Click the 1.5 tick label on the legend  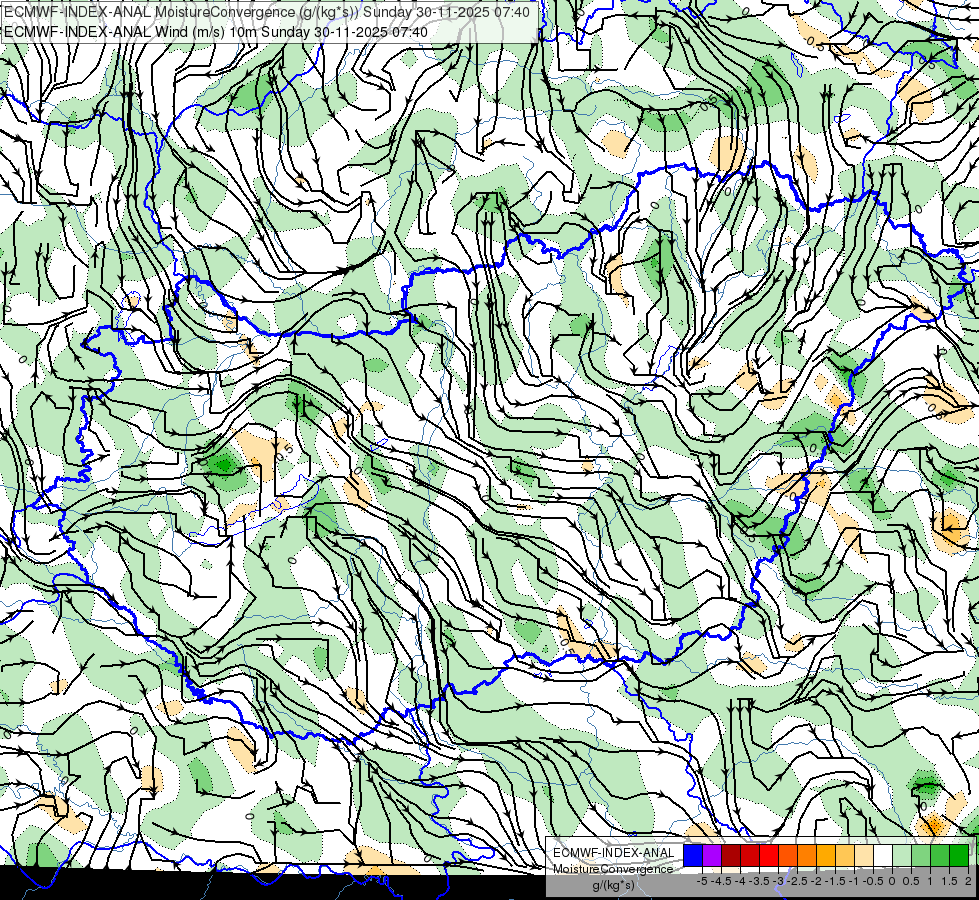pos(949,881)
